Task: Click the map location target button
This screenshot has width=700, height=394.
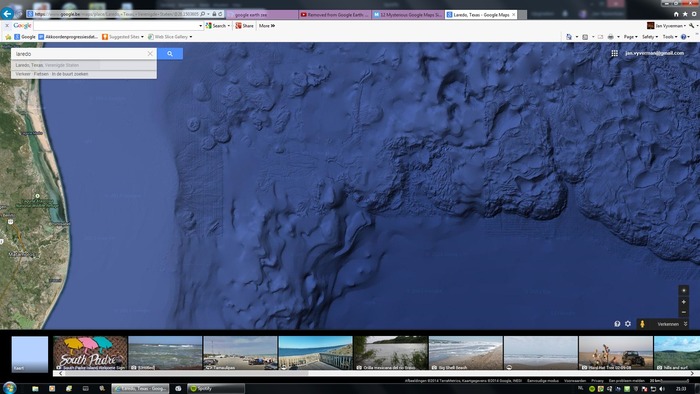Action: (683, 290)
